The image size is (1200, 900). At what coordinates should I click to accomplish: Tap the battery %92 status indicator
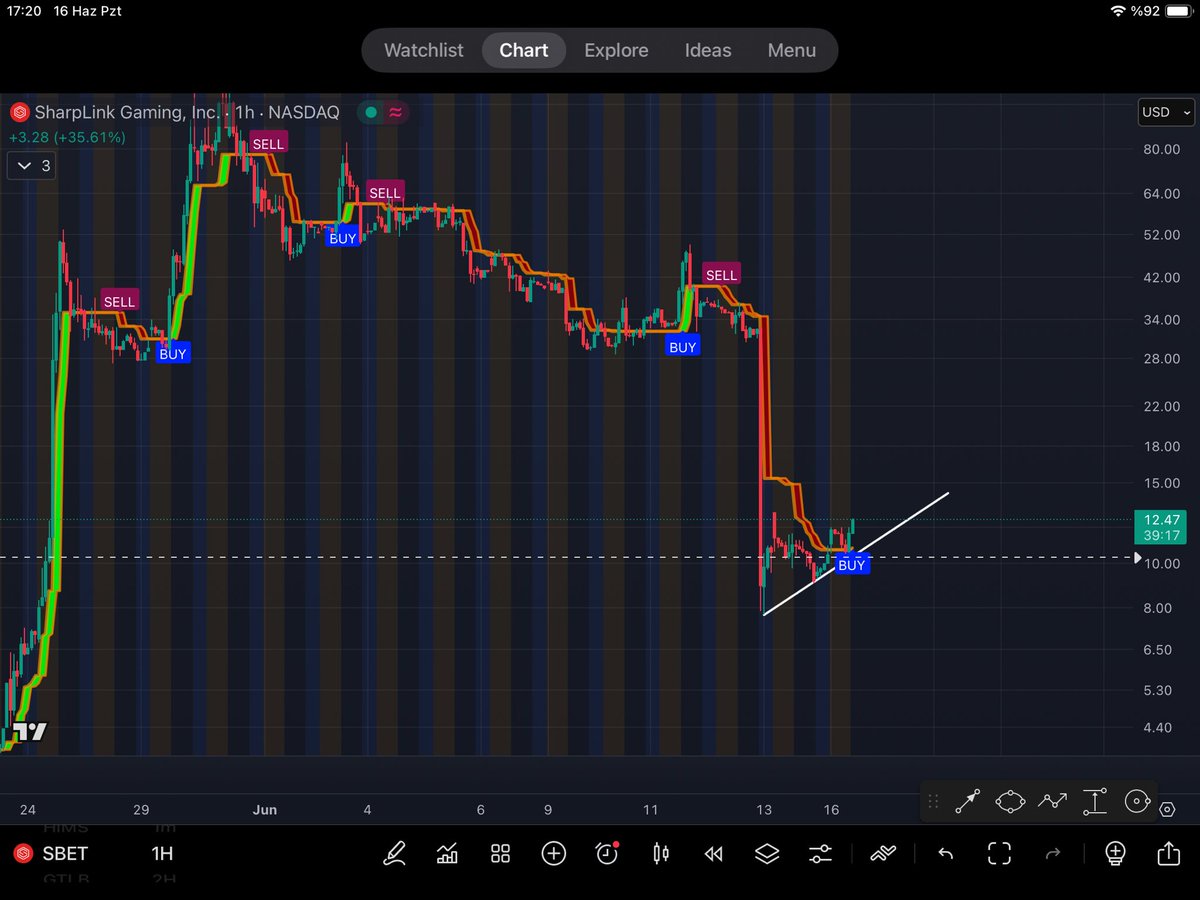click(x=1159, y=10)
